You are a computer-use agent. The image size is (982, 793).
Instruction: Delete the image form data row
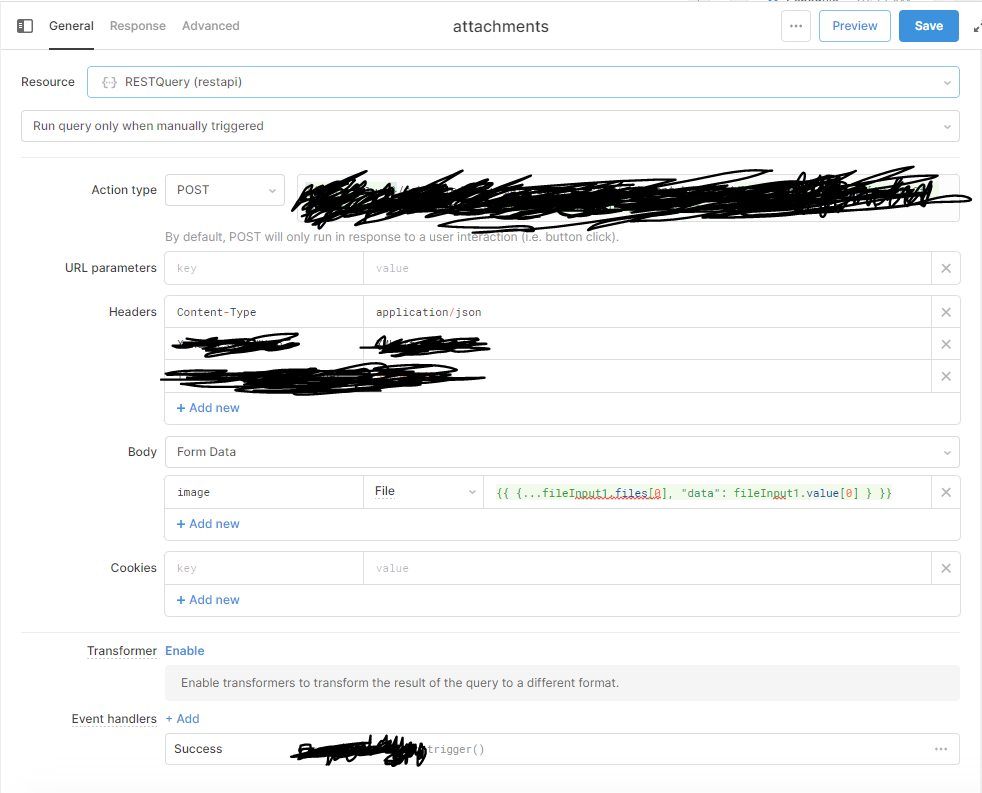(946, 491)
